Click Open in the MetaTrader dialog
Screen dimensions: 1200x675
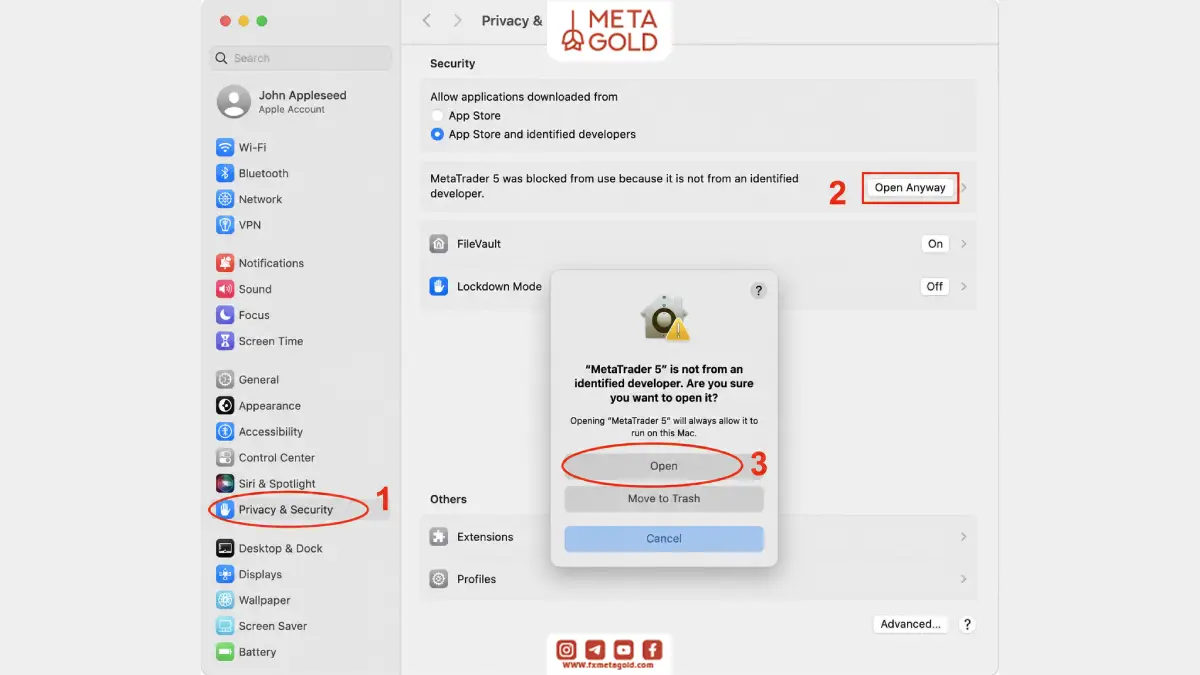click(x=664, y=466)
